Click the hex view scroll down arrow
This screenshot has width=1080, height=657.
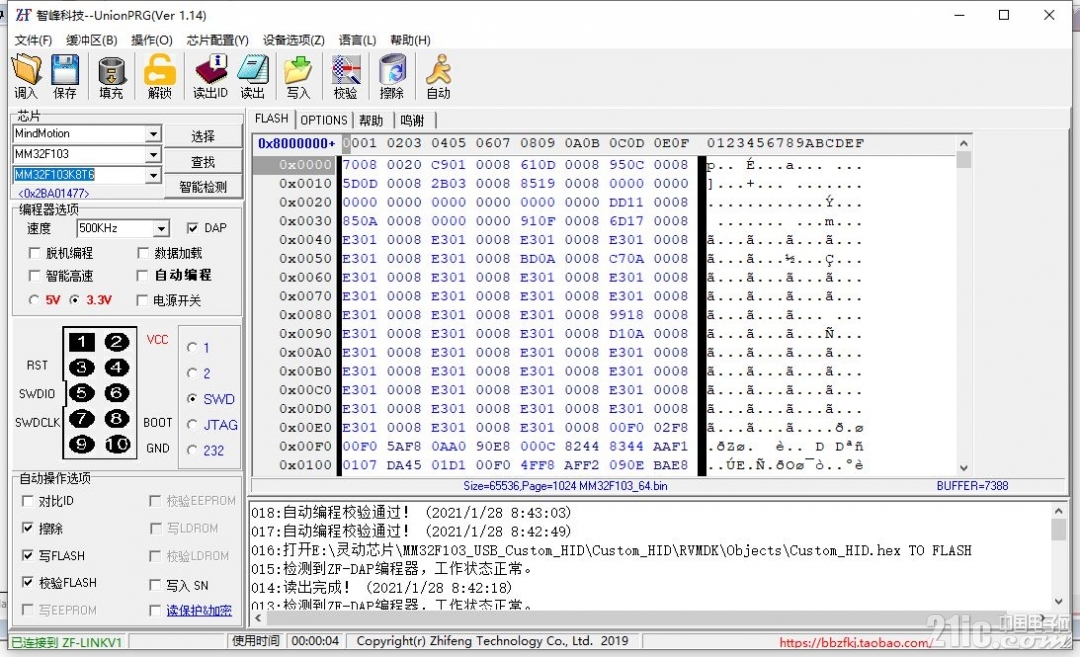point(964,468)
